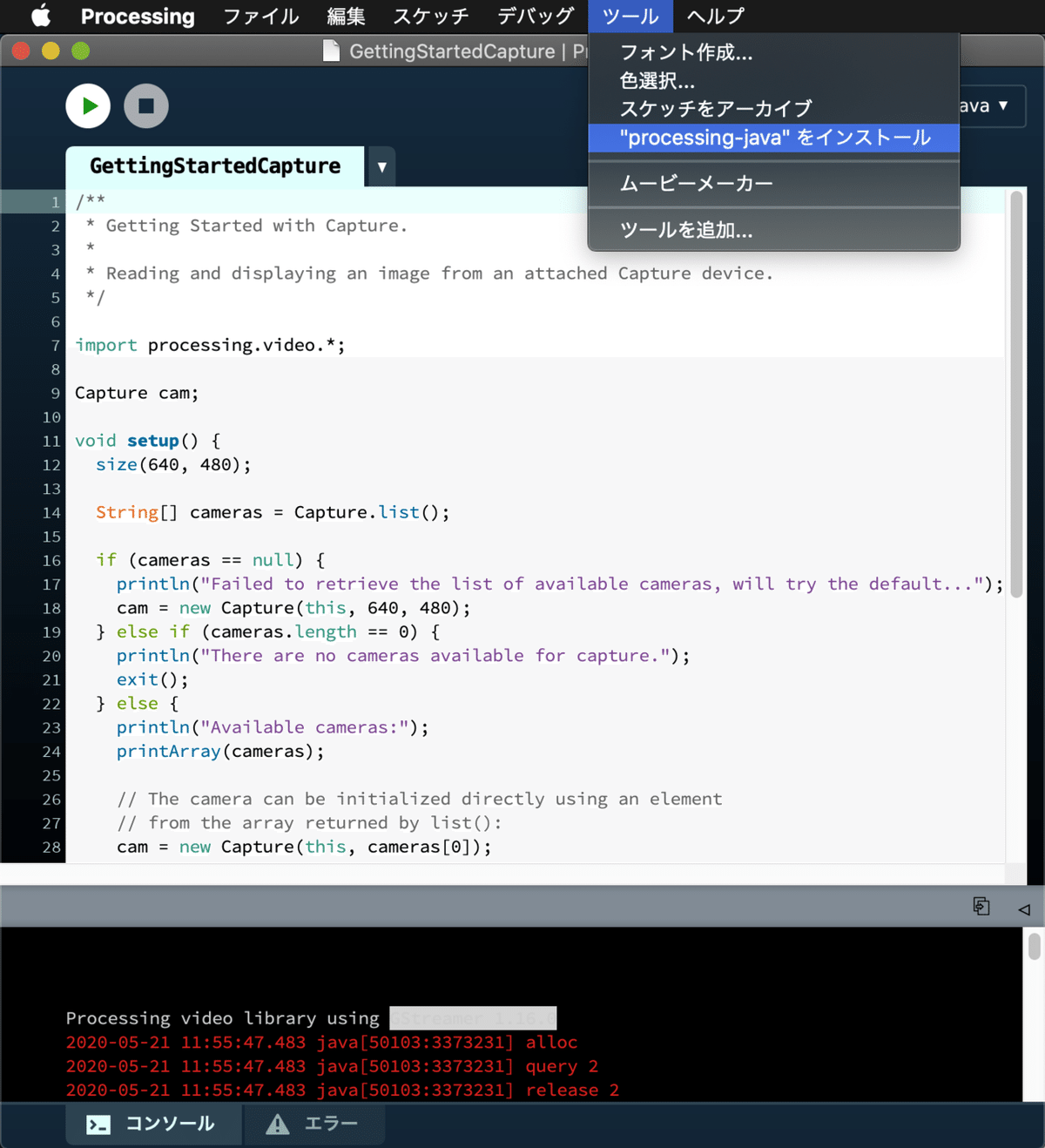Click line number 1 in the gutter
Image resolution: width=1045 pixels, height=1148 pixels.
click(x=56, y=202)
